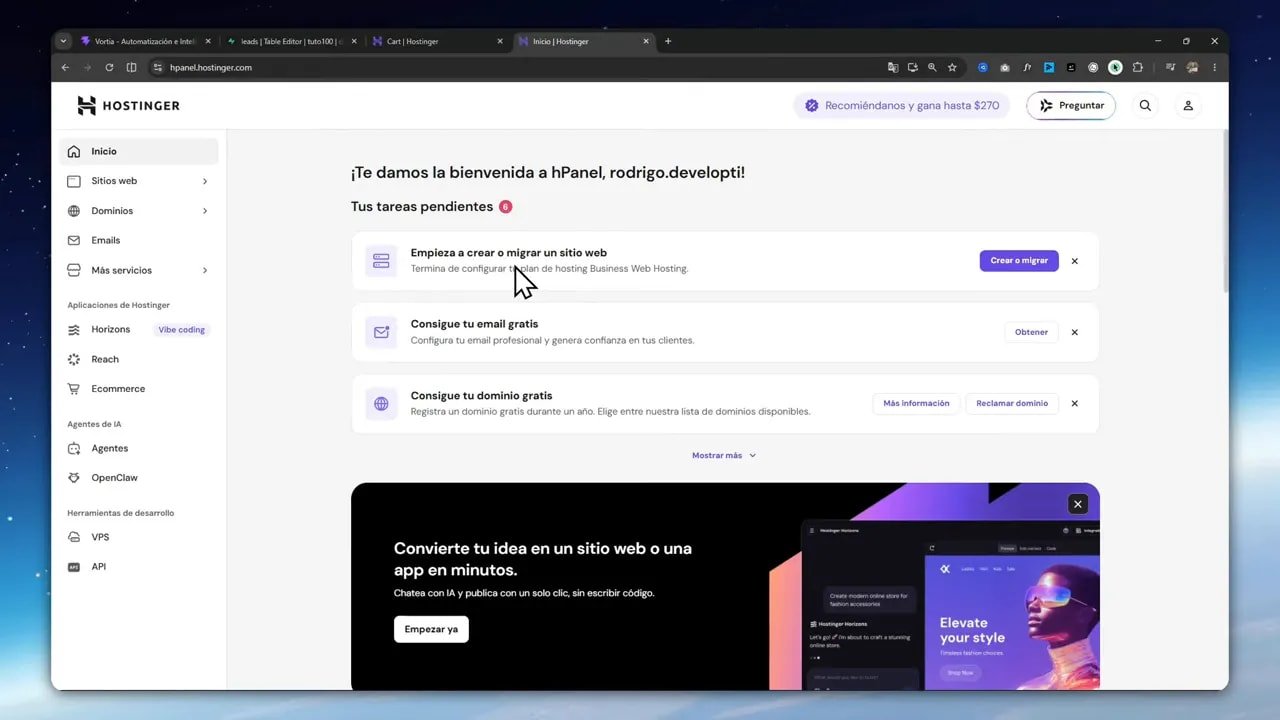
Task: Click the camera extension icon
Action: pyautogui.click(x=1005, y=67)
